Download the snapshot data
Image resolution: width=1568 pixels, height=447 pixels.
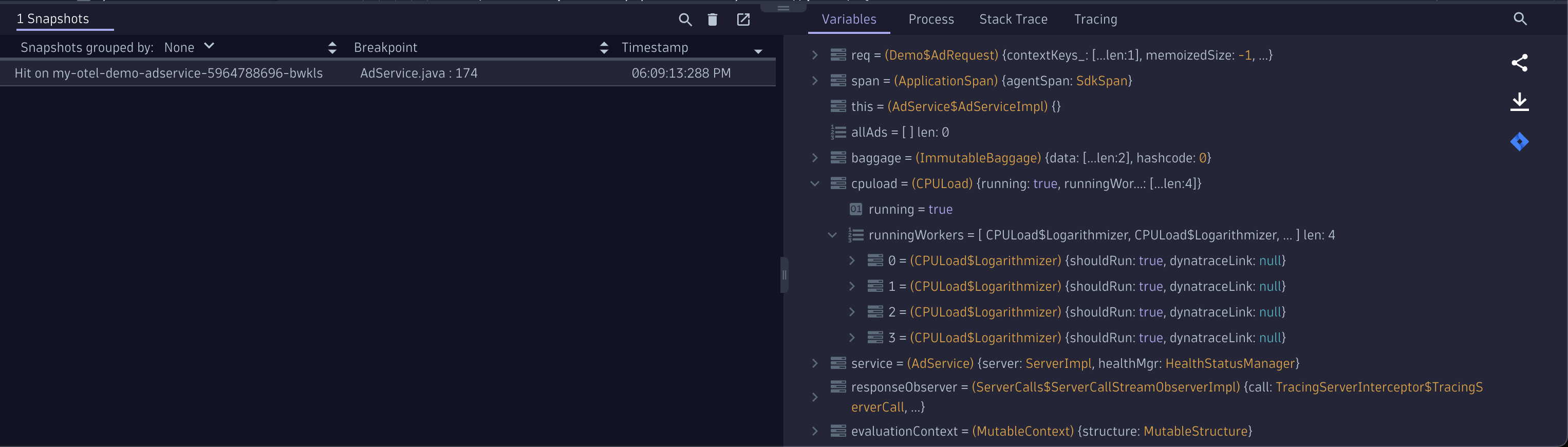tap(1519, 102)
